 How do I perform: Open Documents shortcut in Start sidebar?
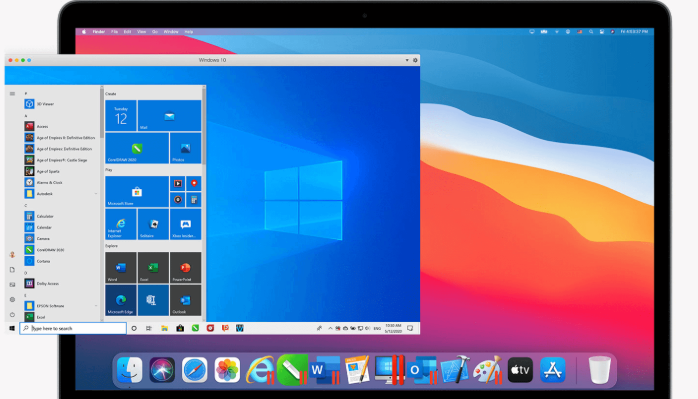pos(12,269)
